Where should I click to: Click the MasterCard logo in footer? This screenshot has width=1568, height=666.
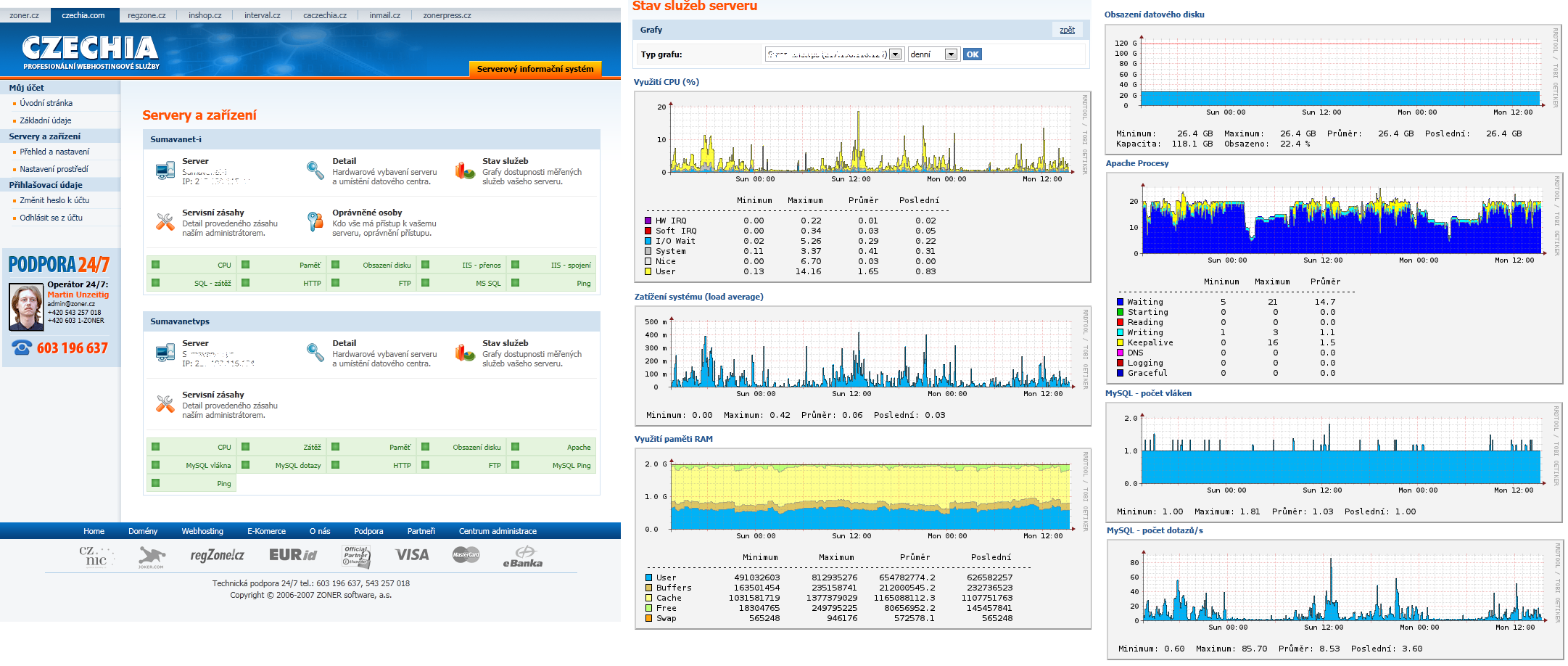pyautogui.click(x=466, y=555)
